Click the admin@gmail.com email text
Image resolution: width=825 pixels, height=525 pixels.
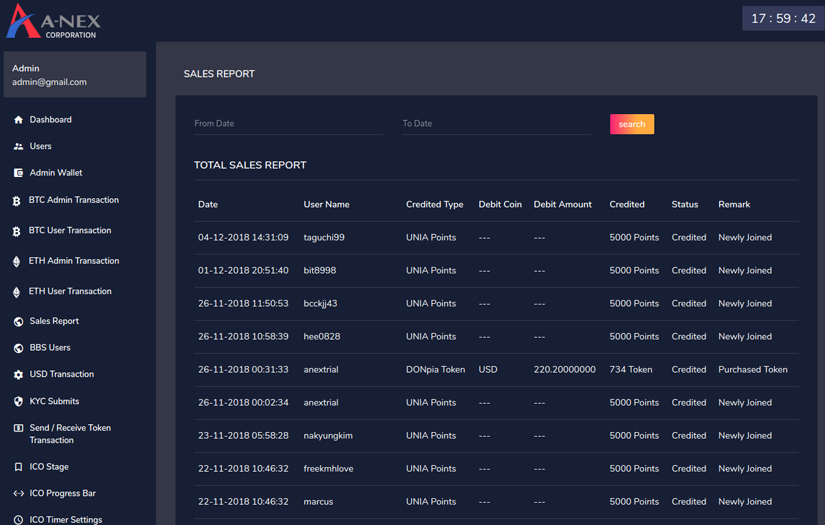pyautogui.click(x=49, y=82)
